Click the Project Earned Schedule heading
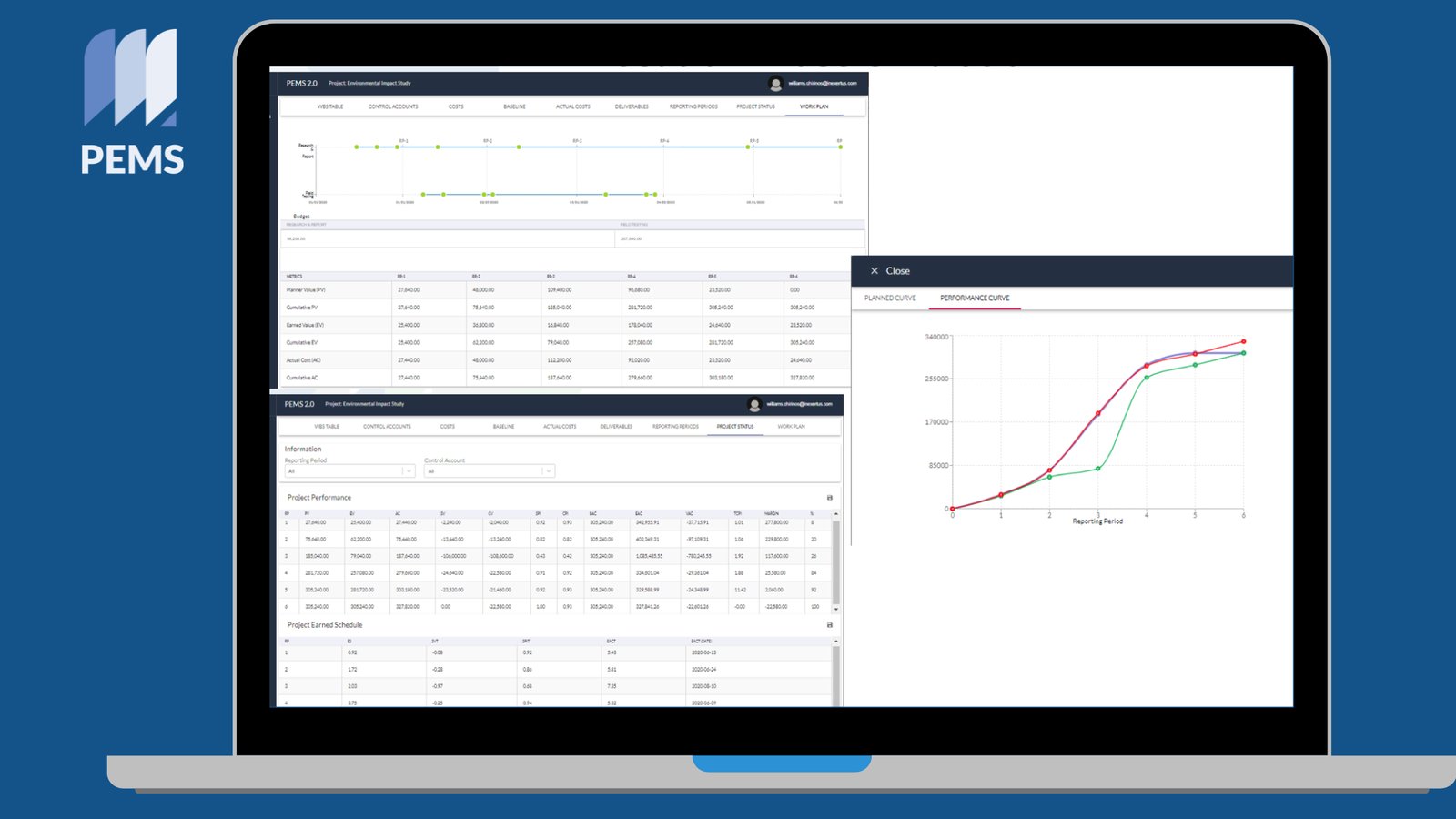Viewport: 1456px width, 819px height. click(x=325, y=625)
